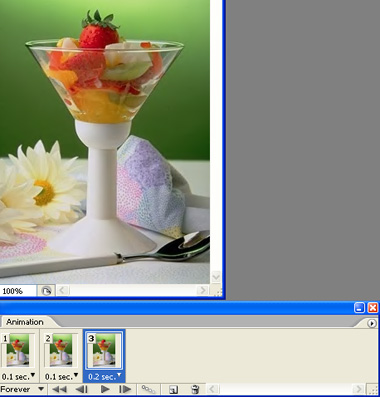Change frame 1 delay of 0.1 sec.

click(x=18, y=377)
